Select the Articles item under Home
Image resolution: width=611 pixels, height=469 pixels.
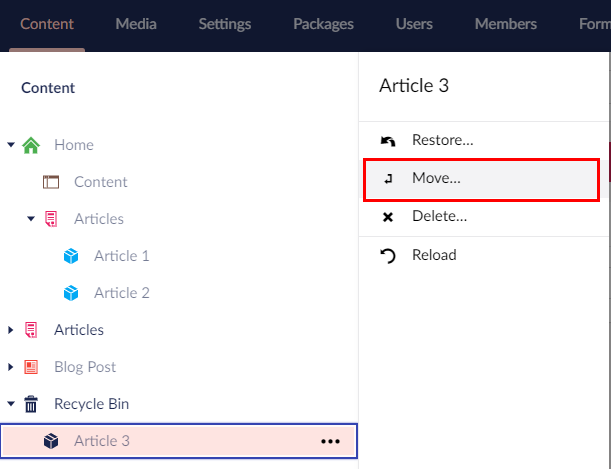(x=99, y=219)
